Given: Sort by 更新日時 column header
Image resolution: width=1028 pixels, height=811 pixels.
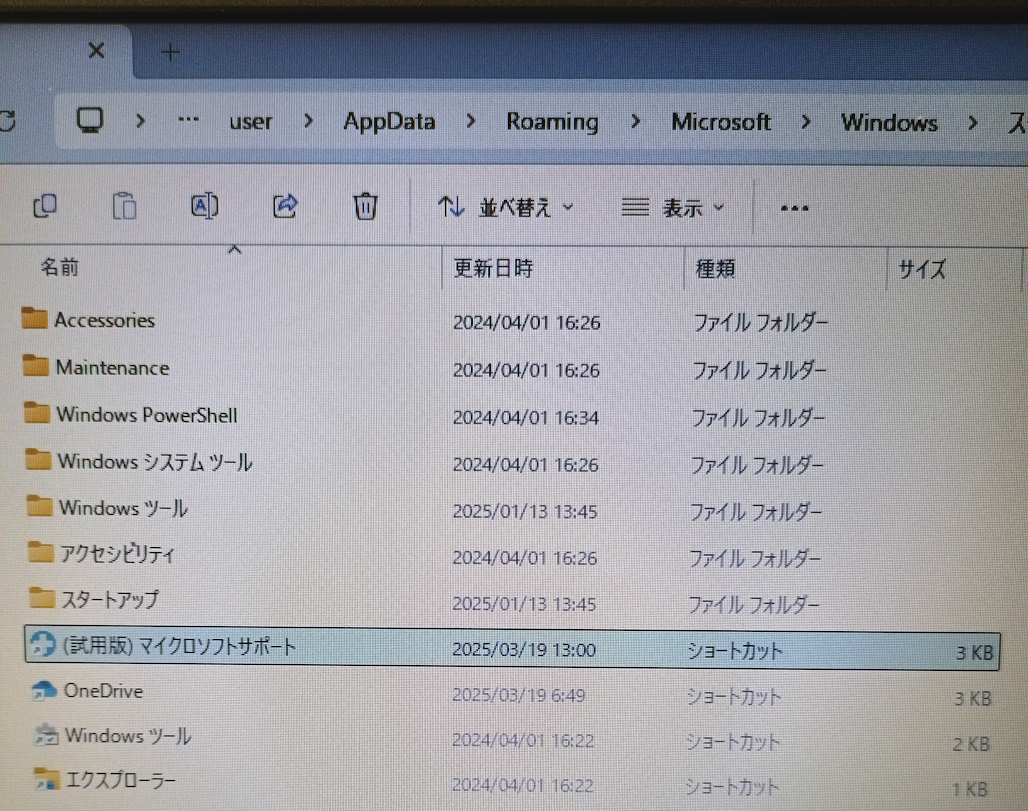Looking at the screenshot, I should tap(493, 268).
